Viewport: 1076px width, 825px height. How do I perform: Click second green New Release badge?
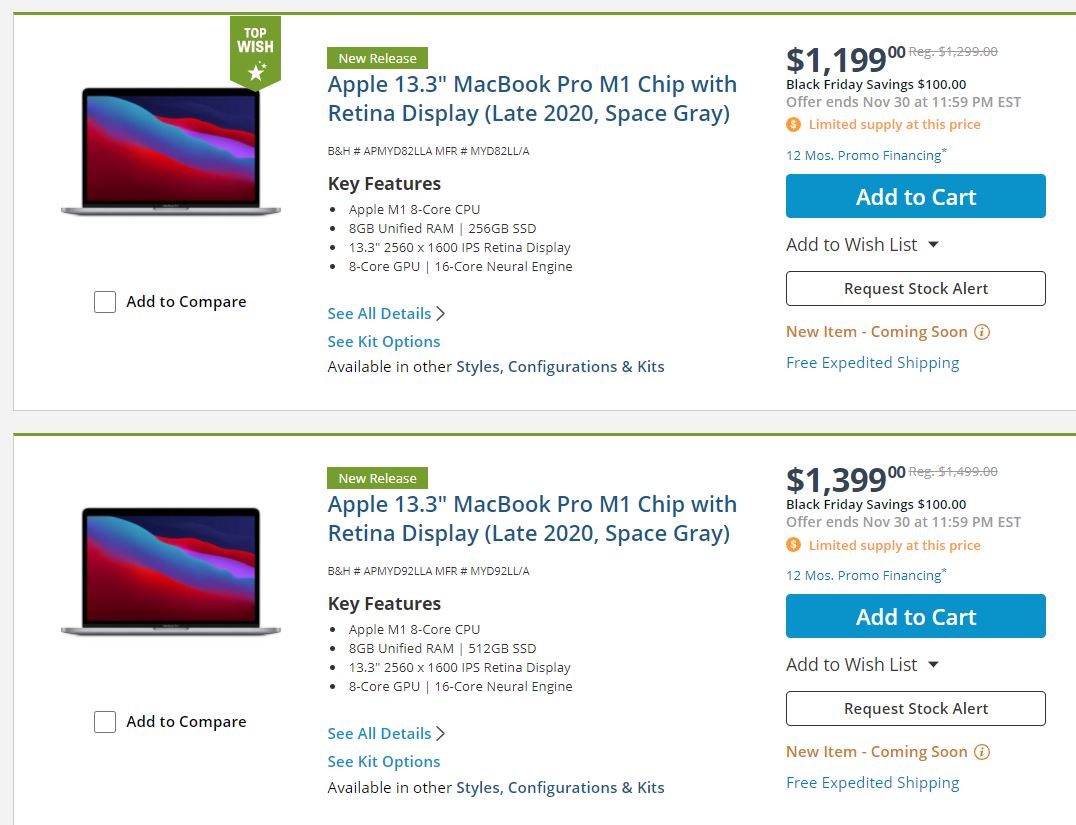tap(377, 478)
